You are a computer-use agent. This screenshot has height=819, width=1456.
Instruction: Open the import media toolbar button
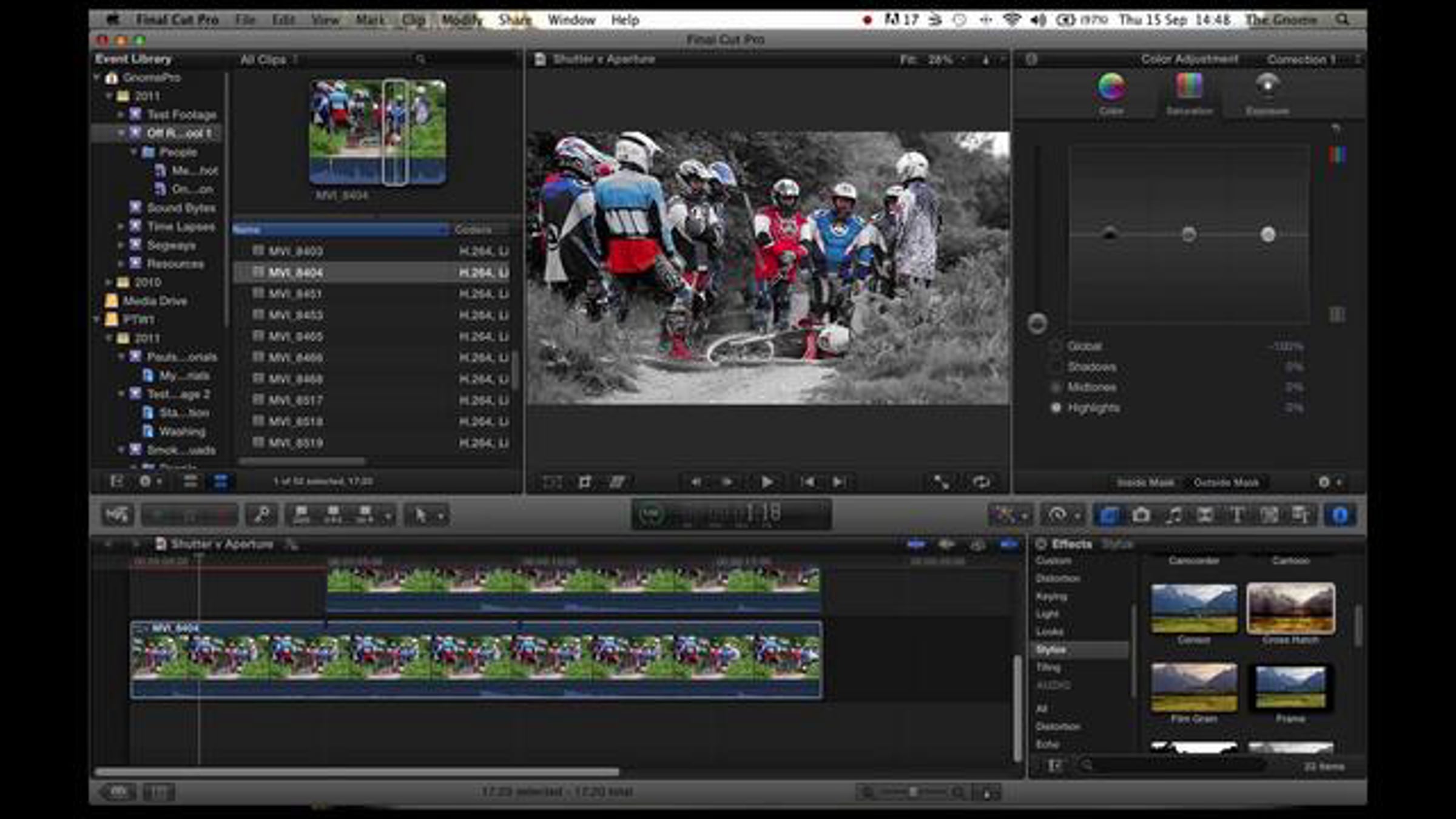(117, 516)
